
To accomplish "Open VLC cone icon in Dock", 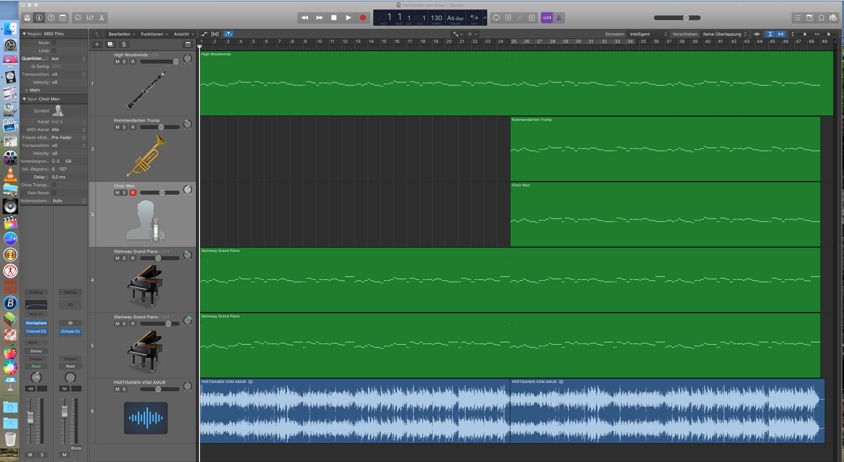I will 10,174.
